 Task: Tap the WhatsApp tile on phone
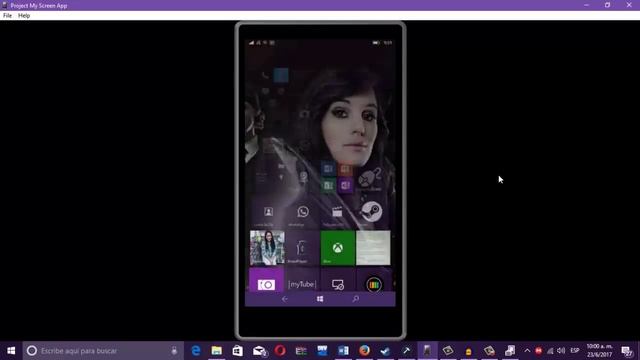coord(302,213)
